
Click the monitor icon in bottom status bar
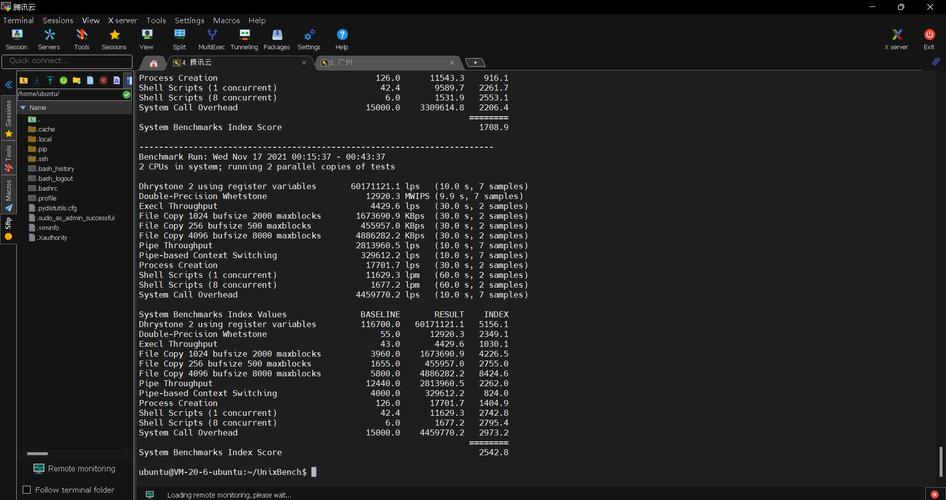[x=149, y=495]
